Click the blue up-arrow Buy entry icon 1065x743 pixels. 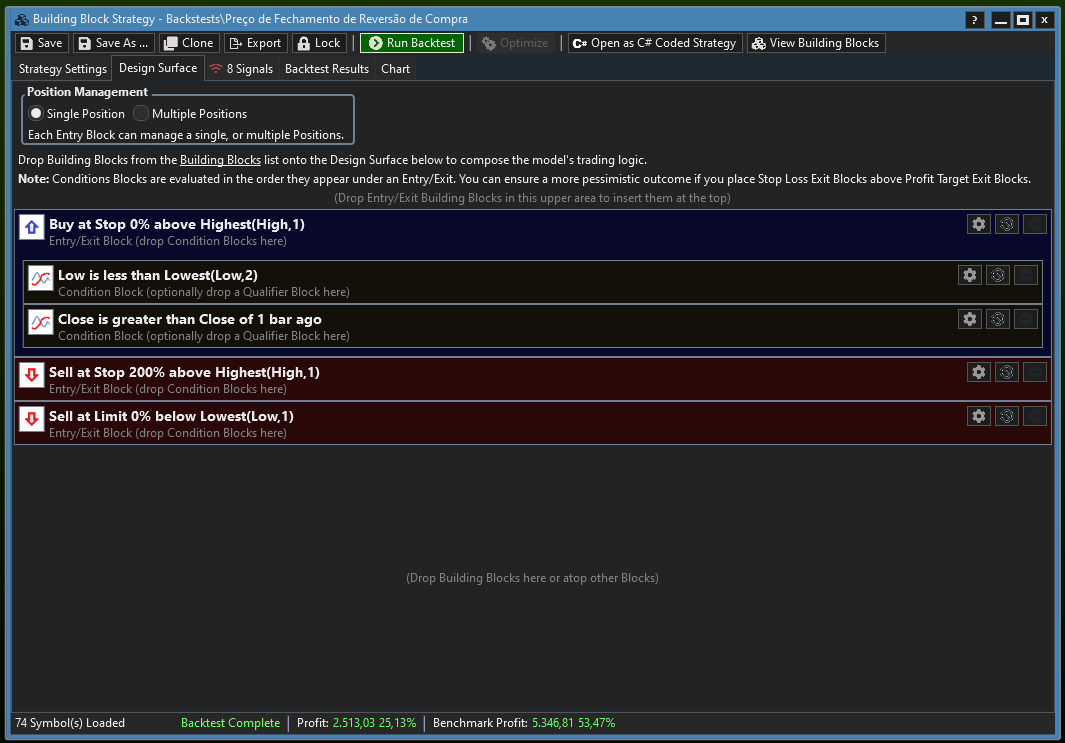click(x=31, y=228)
